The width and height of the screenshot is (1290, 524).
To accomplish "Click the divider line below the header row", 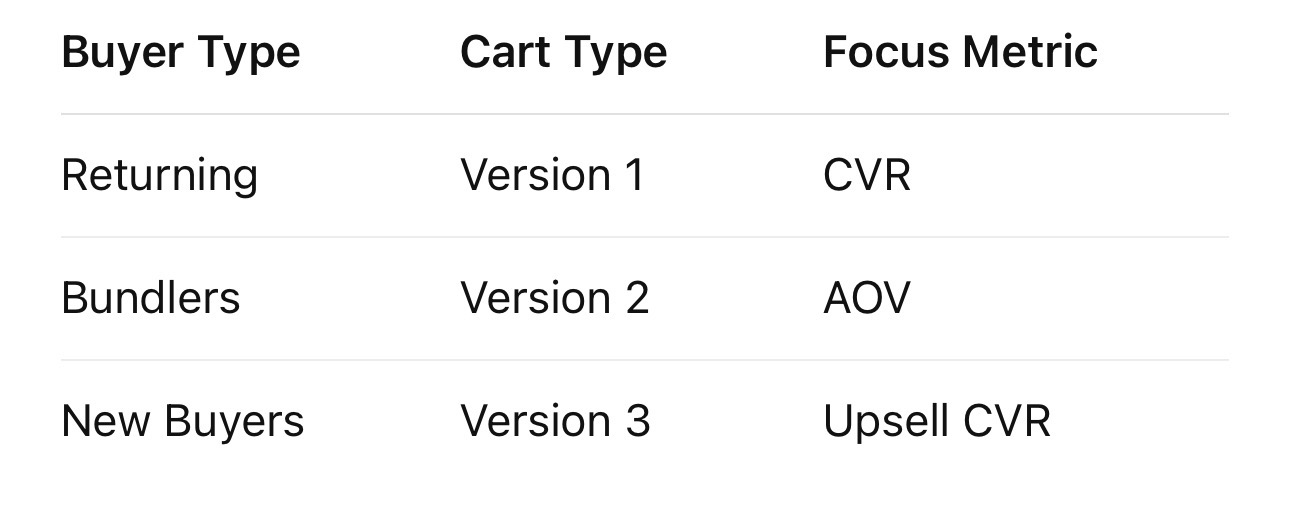I will point(644,114).
